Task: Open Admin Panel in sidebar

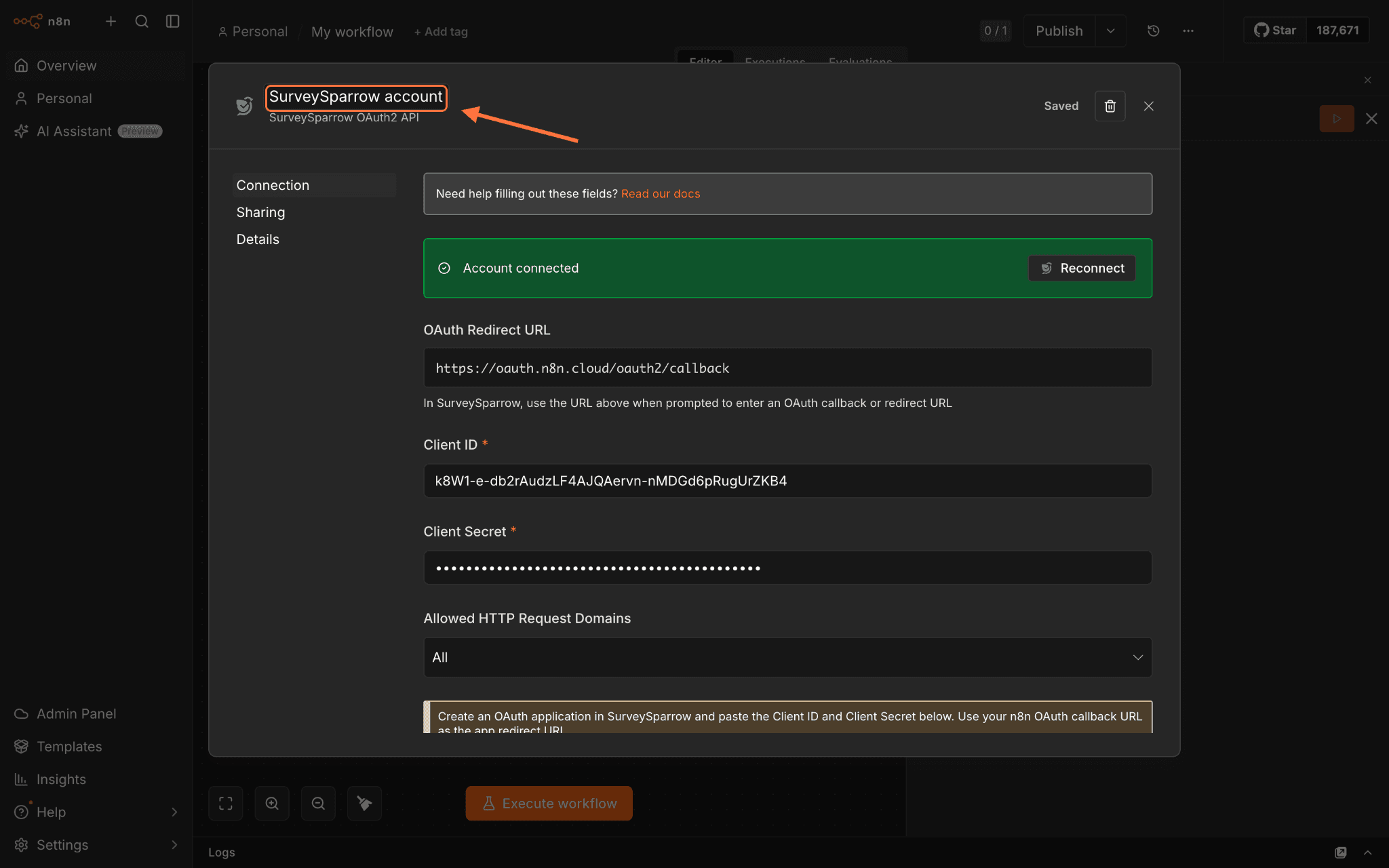Action: click(96, 713)
